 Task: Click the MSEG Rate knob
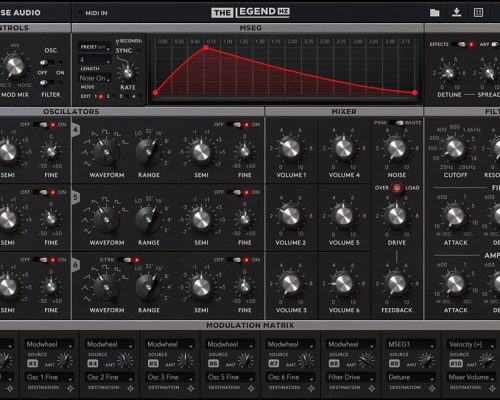pos(128,72)
